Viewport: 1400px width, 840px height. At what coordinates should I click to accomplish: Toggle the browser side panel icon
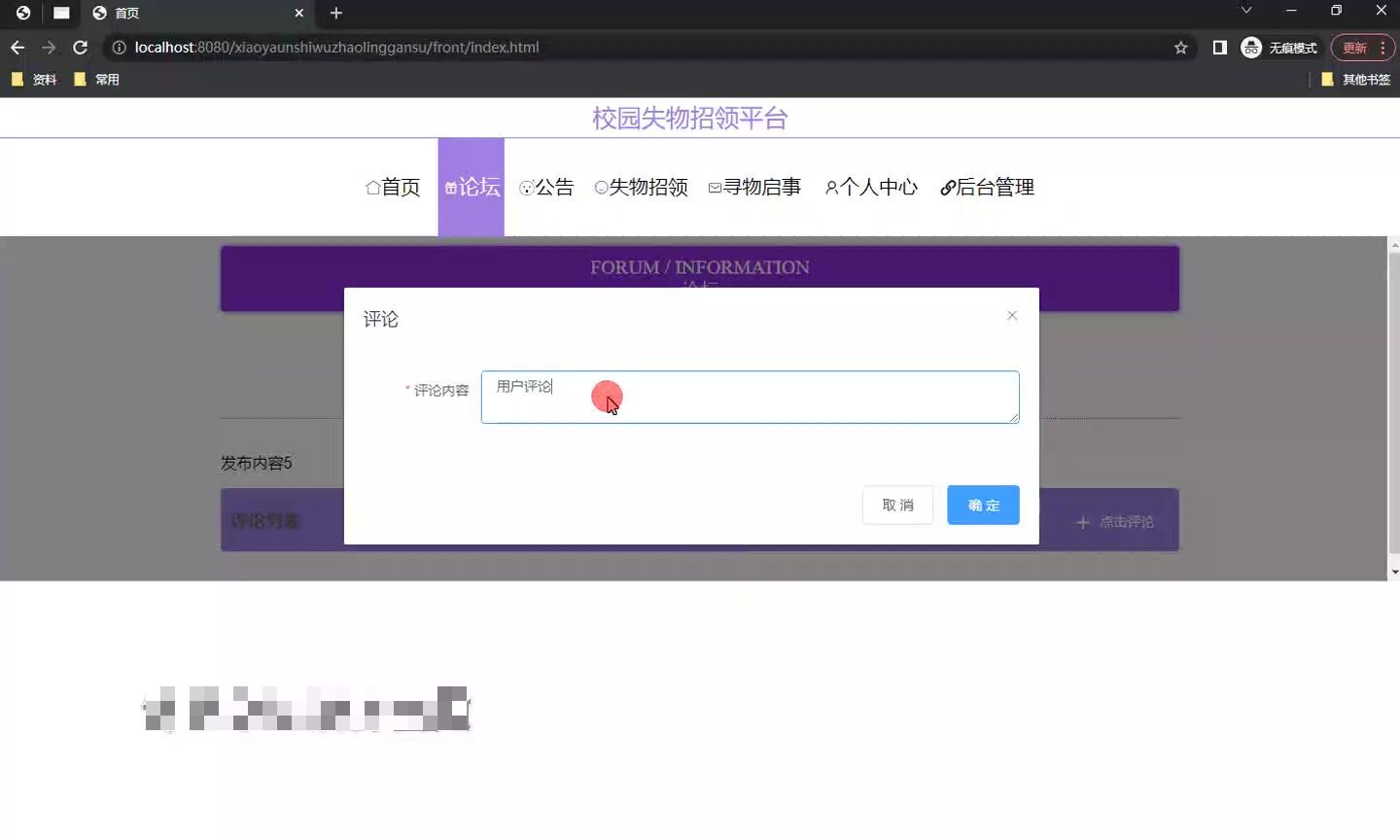coord(1219,47)
